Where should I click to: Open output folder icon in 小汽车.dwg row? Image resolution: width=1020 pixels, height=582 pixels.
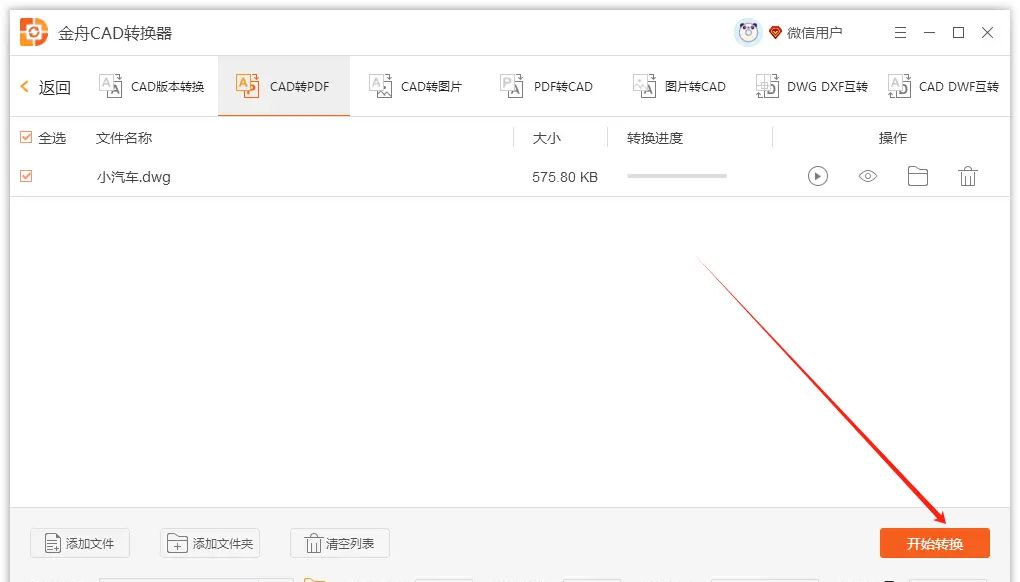(918, 176)
